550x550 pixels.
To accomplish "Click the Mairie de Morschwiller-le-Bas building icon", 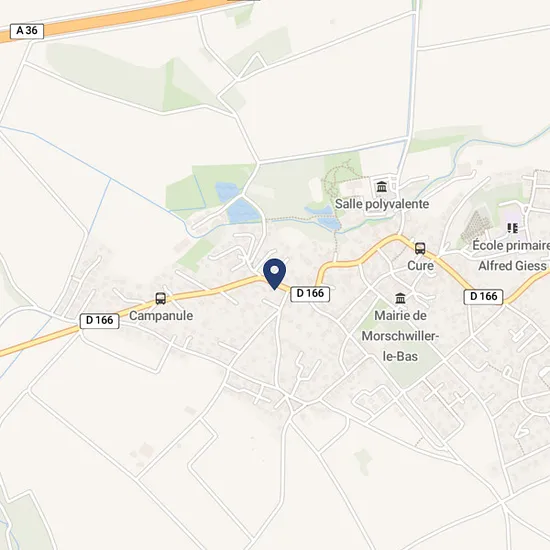I will click(400, 298).
